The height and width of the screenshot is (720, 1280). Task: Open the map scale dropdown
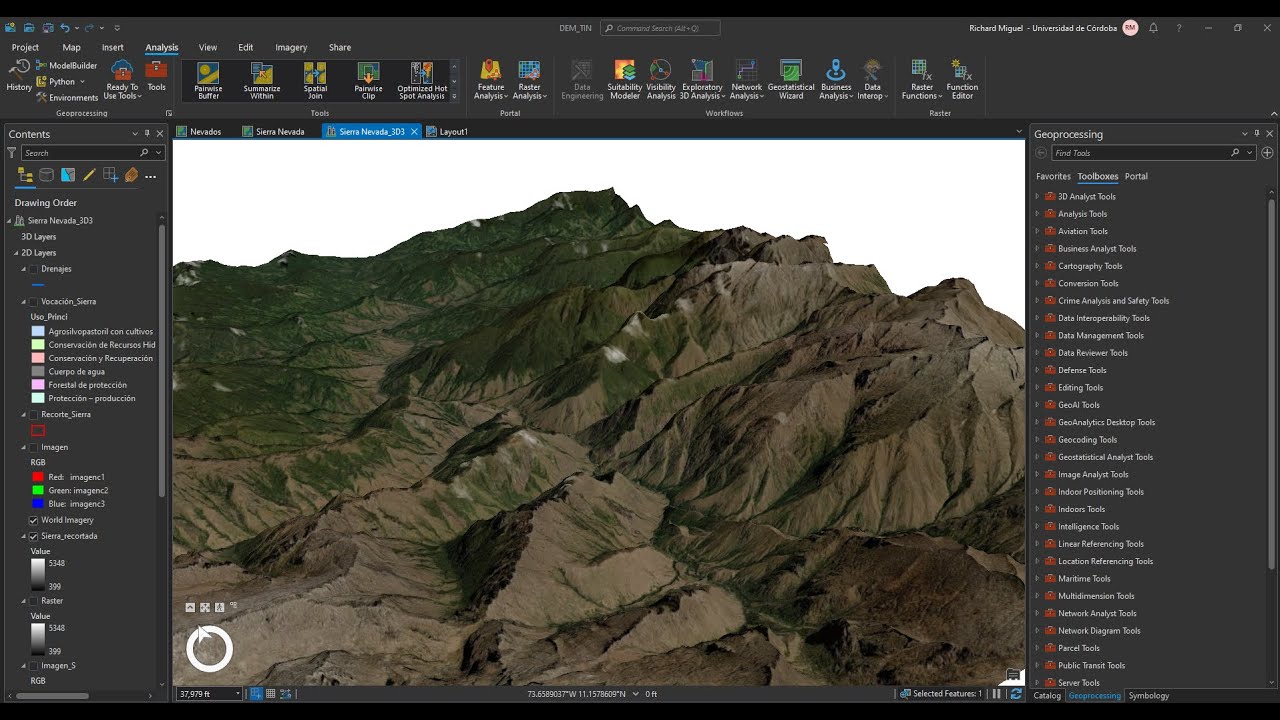pos(238,693)
